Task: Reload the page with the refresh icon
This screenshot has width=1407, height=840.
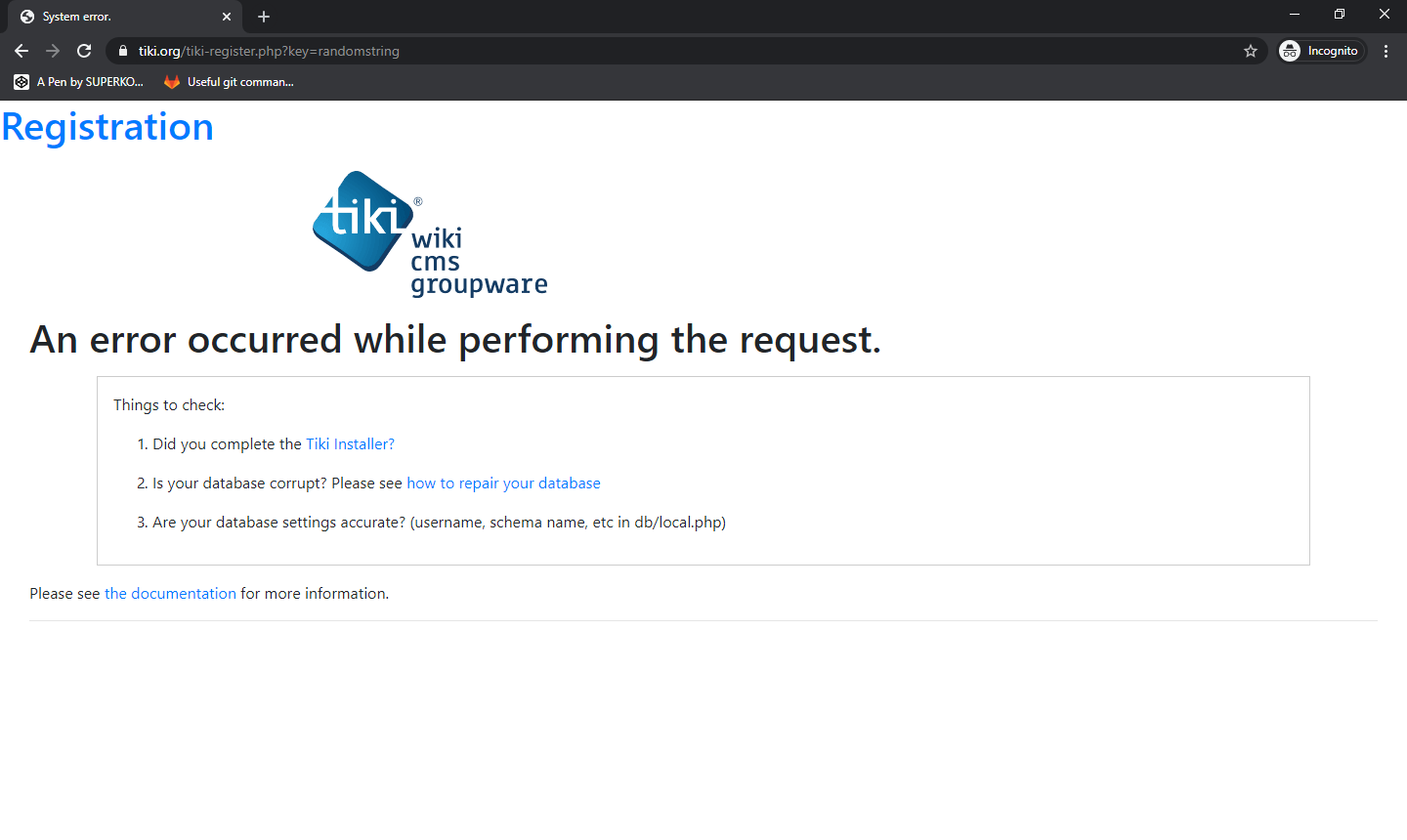Action: 84,51
